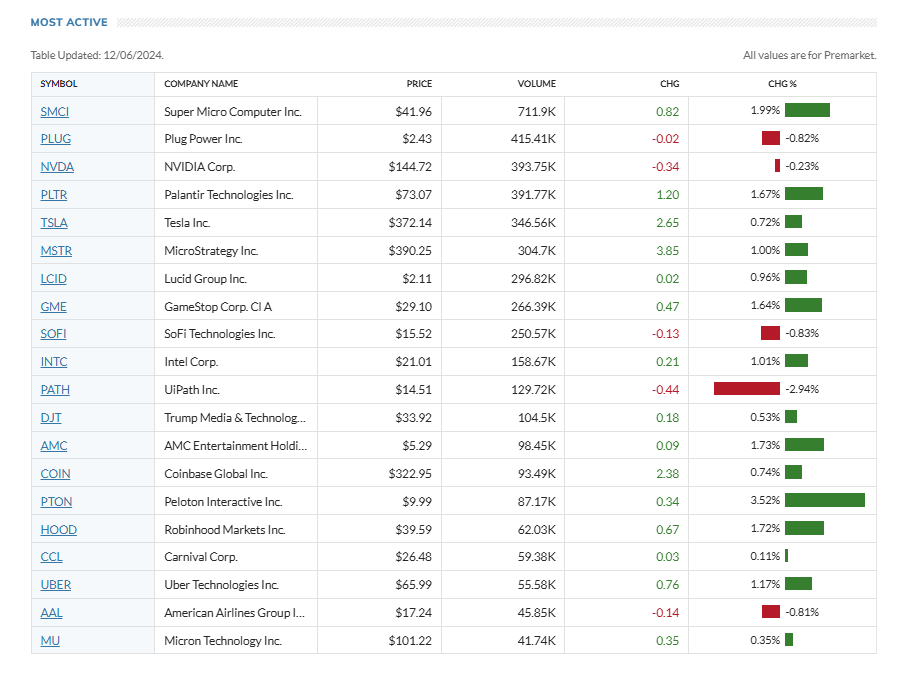Click the Super Micro Computer Inc. name

pyautogui.click(x=233, y=111)
